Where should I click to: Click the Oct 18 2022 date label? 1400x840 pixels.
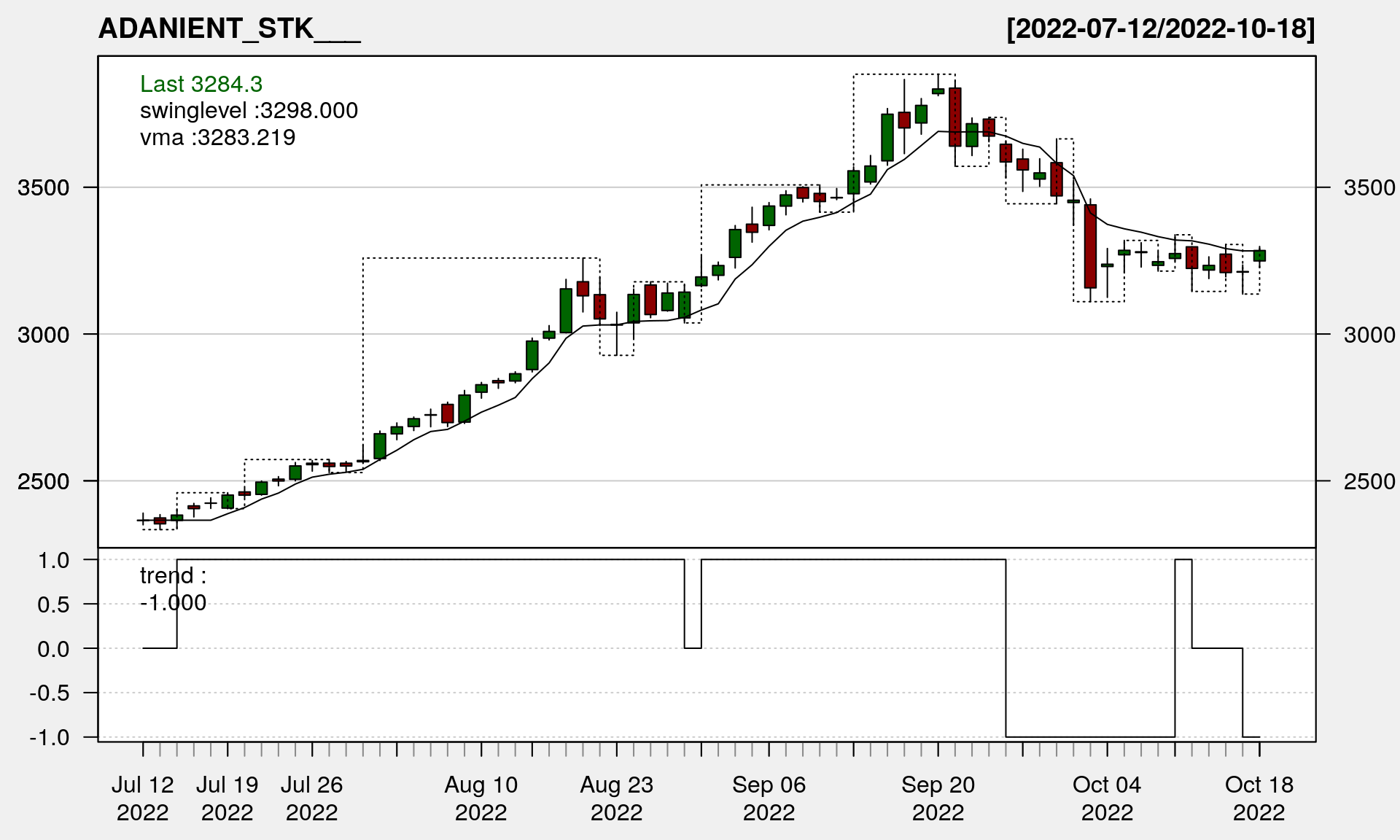tap(1259, 798)
